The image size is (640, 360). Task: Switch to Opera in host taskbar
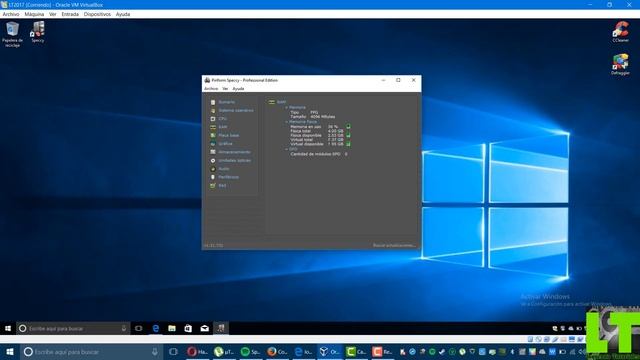[198, 352]
